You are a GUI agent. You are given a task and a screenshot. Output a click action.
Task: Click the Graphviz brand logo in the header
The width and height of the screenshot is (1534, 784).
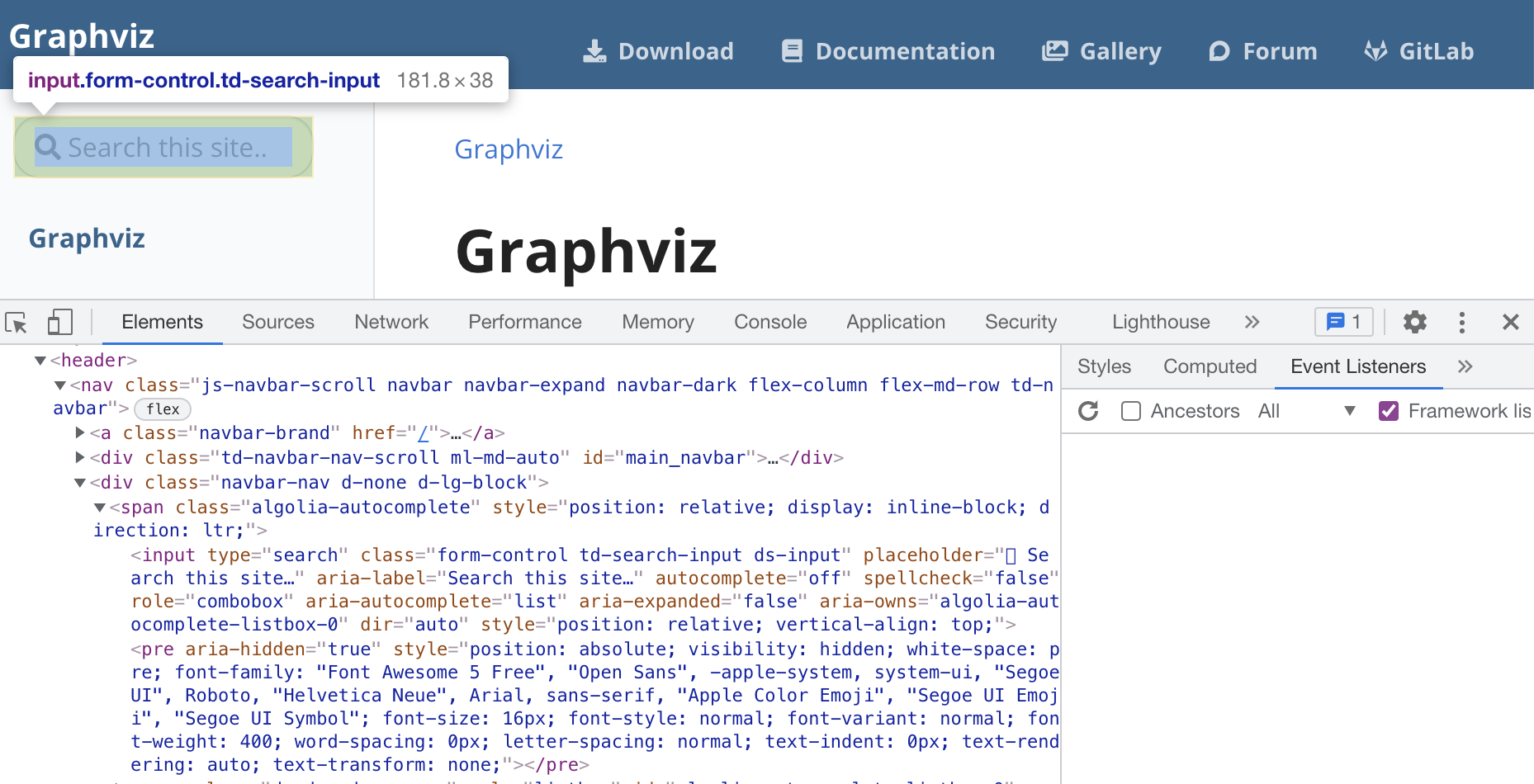(x=82, y=36)
